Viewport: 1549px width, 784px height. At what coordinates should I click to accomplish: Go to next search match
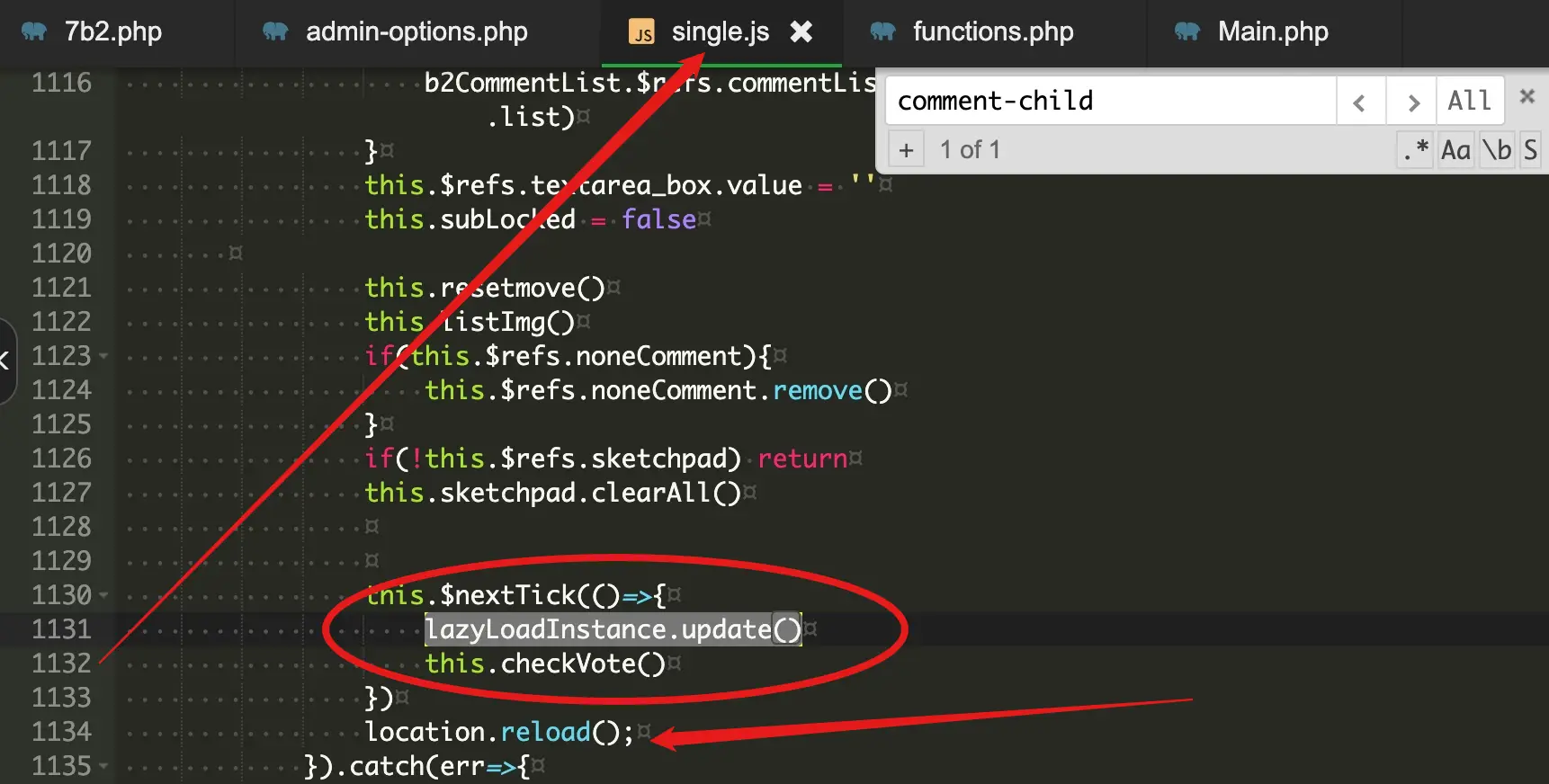pos(1412,102)
